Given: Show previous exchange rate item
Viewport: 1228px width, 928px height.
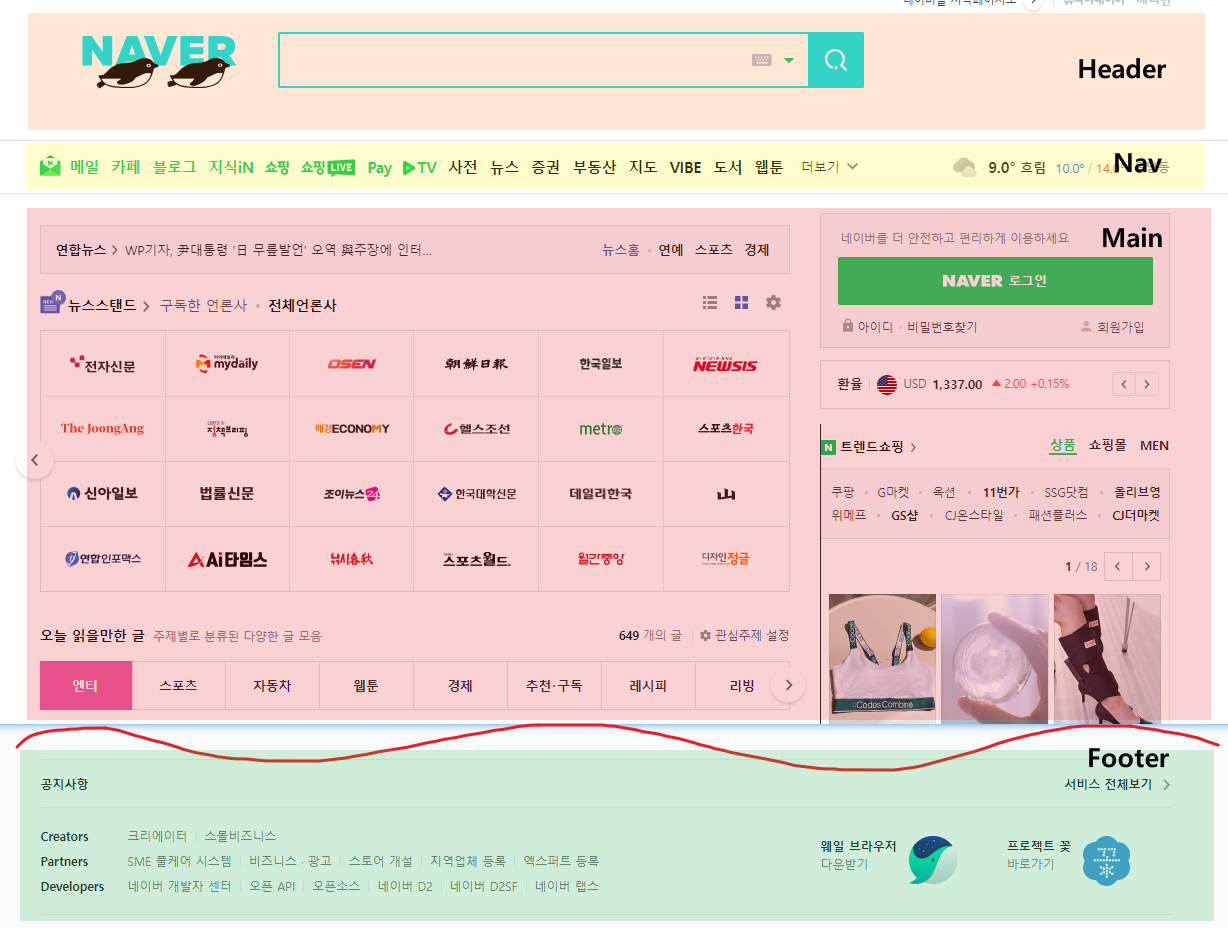Looking at the screenshot, I should [1124, 384].
